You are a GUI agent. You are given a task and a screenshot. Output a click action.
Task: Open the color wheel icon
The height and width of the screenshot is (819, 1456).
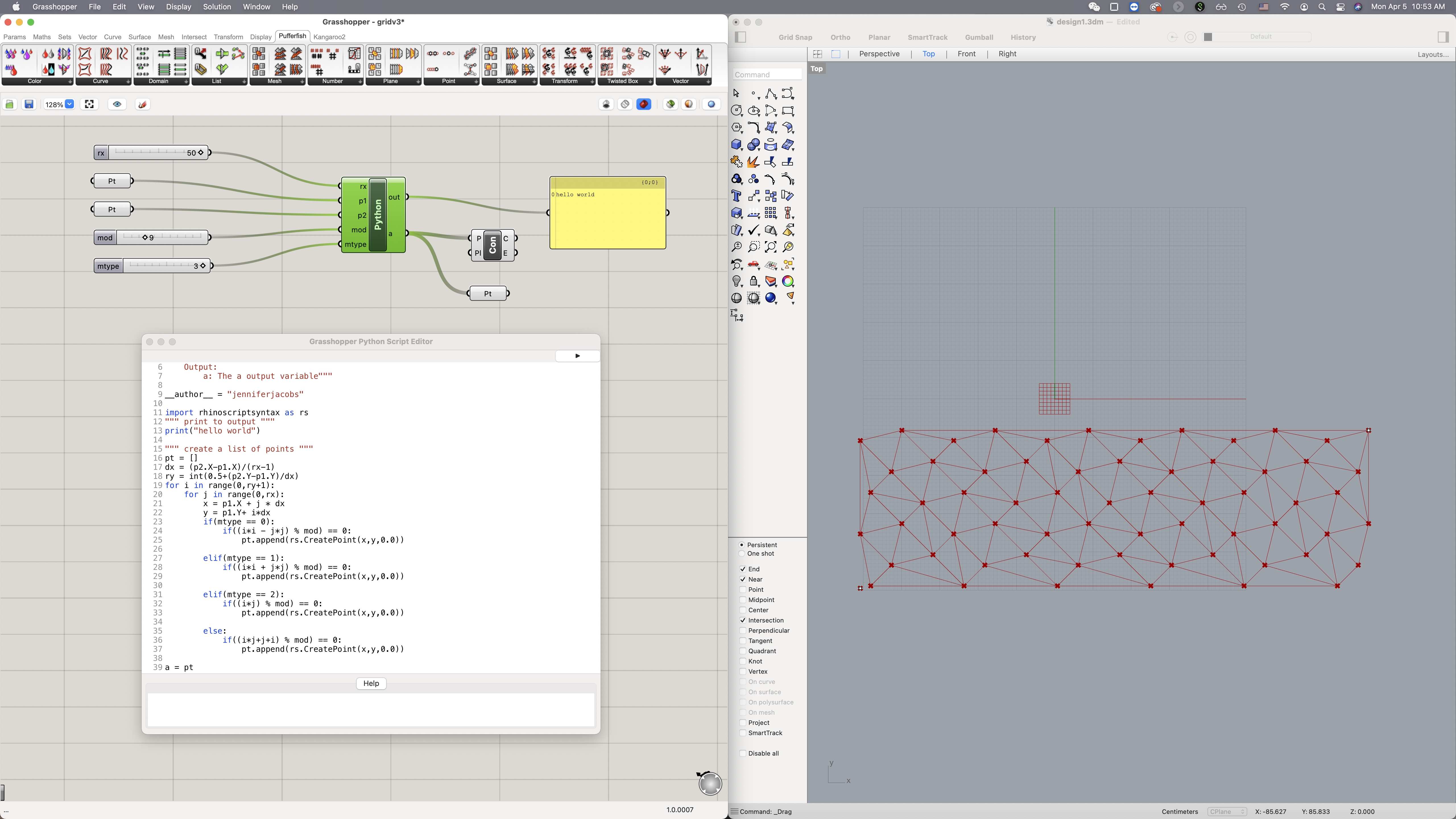[788, 281]
